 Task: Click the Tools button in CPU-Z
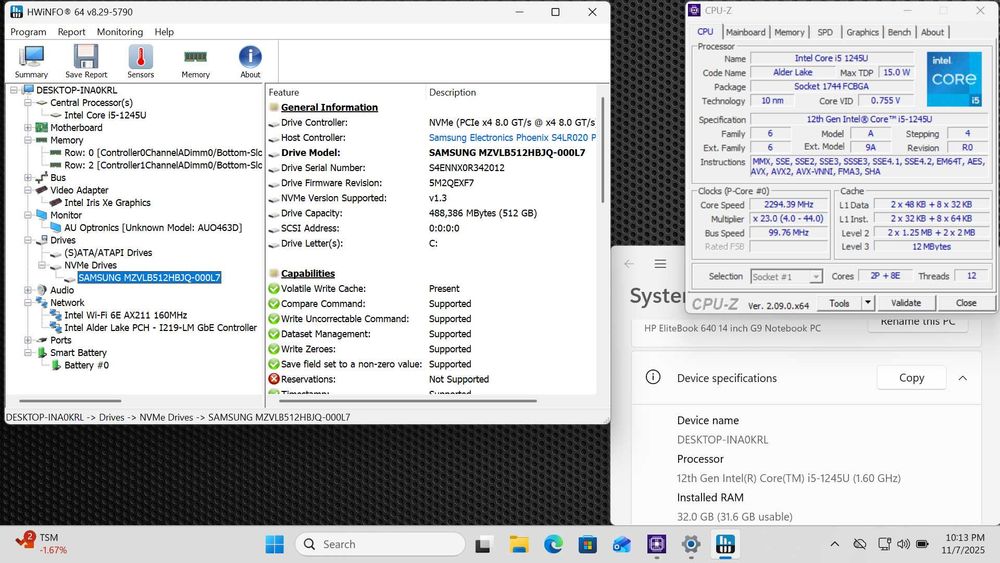click(x=839, y=303)
